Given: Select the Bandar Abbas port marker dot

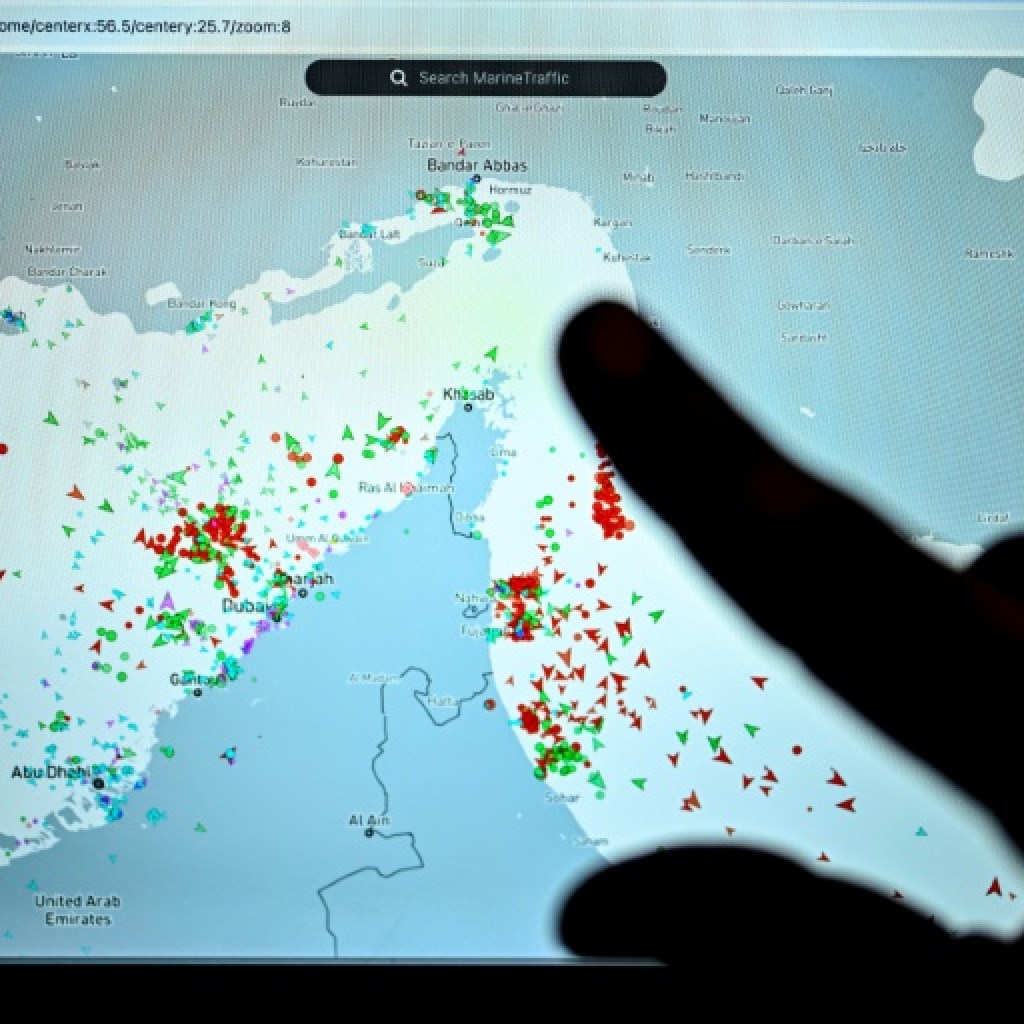Looking at the screenshot, I should tap(477, 180).
